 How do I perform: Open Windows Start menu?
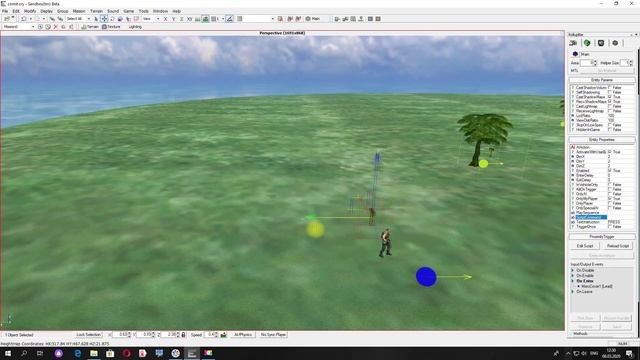tap(8, 353)
